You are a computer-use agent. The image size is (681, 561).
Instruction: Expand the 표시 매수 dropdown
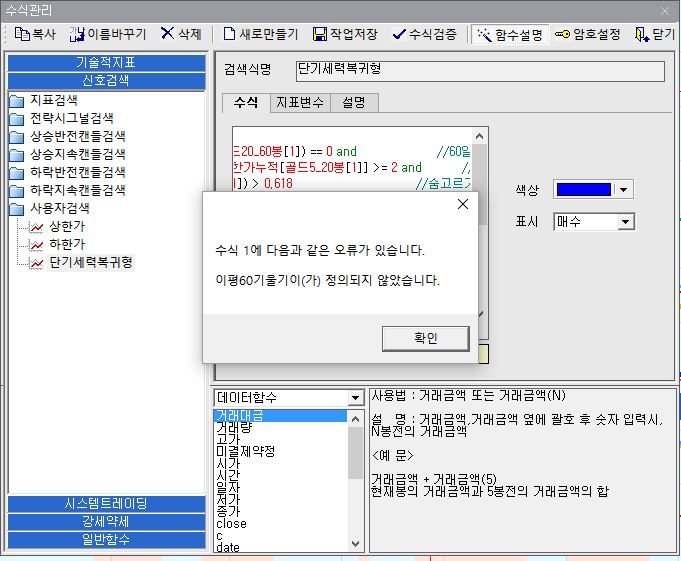[x=625, y=222]
